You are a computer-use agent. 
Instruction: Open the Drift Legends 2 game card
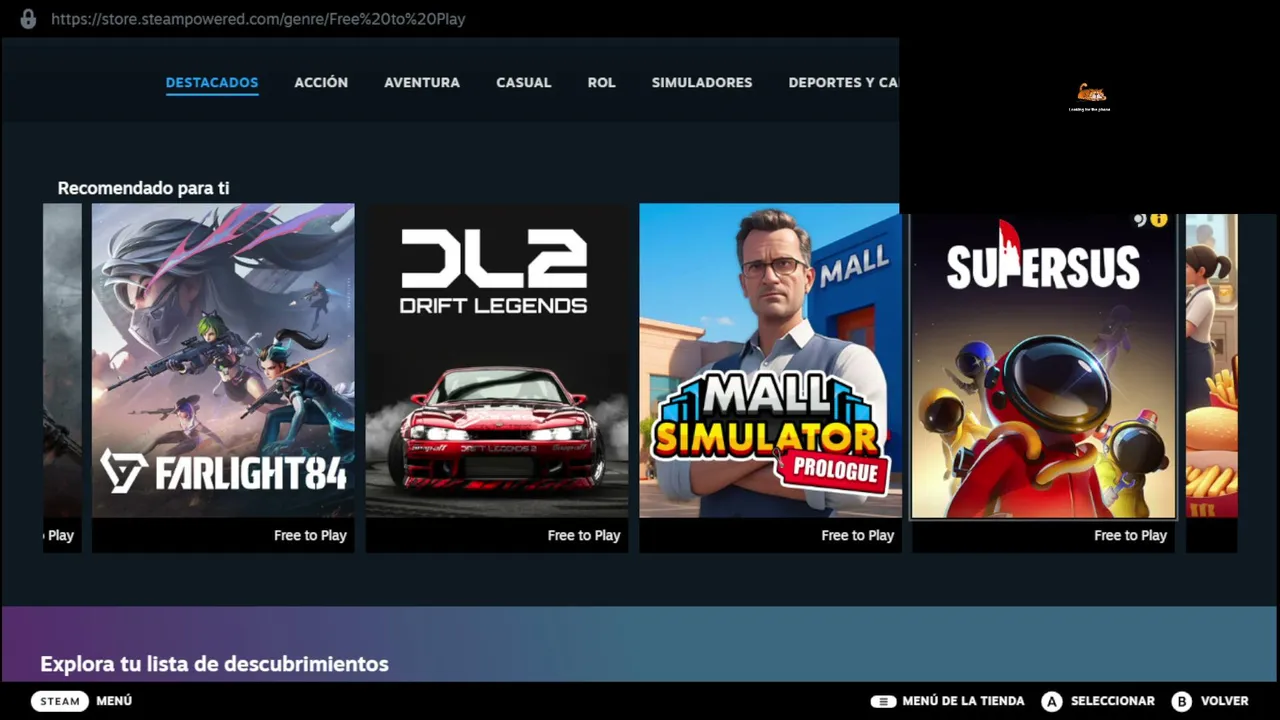(497, 378)
